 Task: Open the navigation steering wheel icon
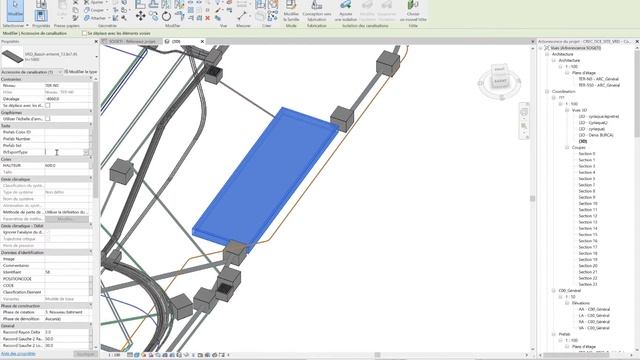click(524, 111)
